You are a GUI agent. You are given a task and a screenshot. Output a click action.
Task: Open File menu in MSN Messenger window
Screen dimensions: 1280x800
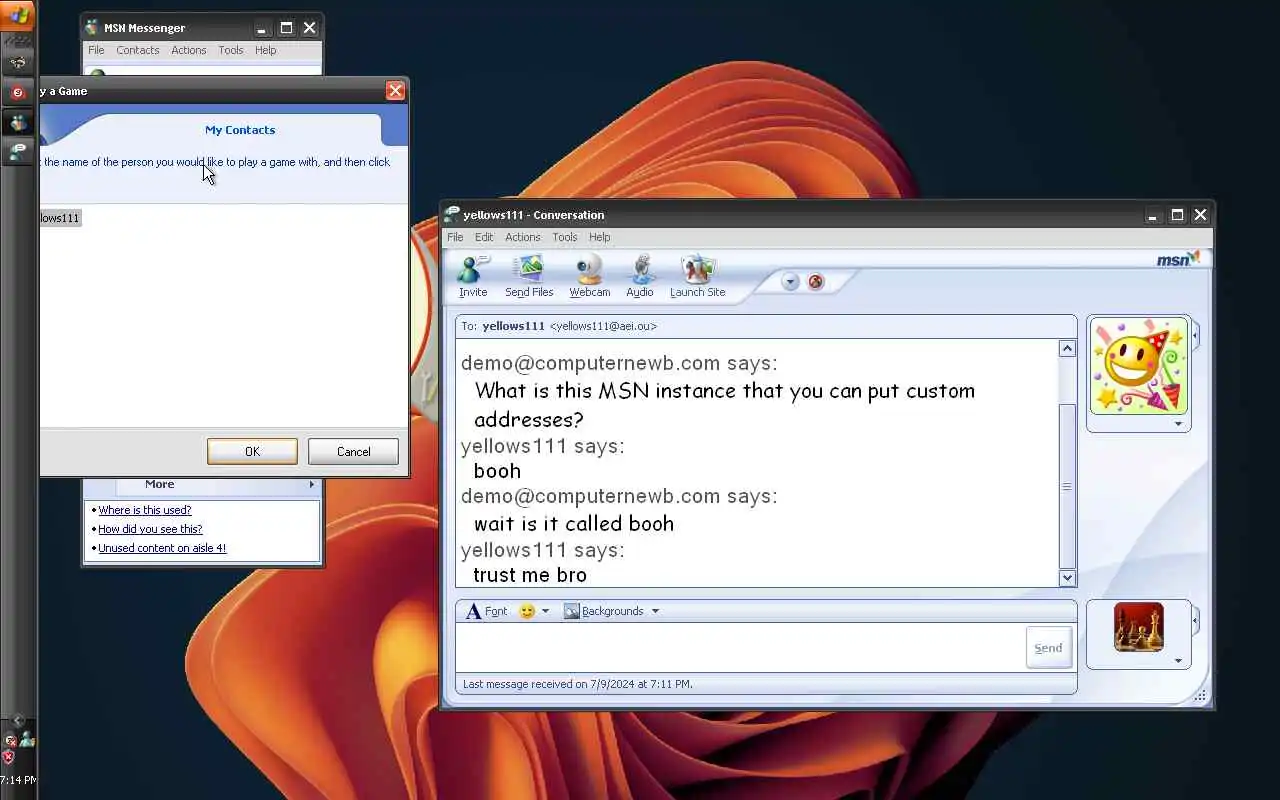point(96,50)
